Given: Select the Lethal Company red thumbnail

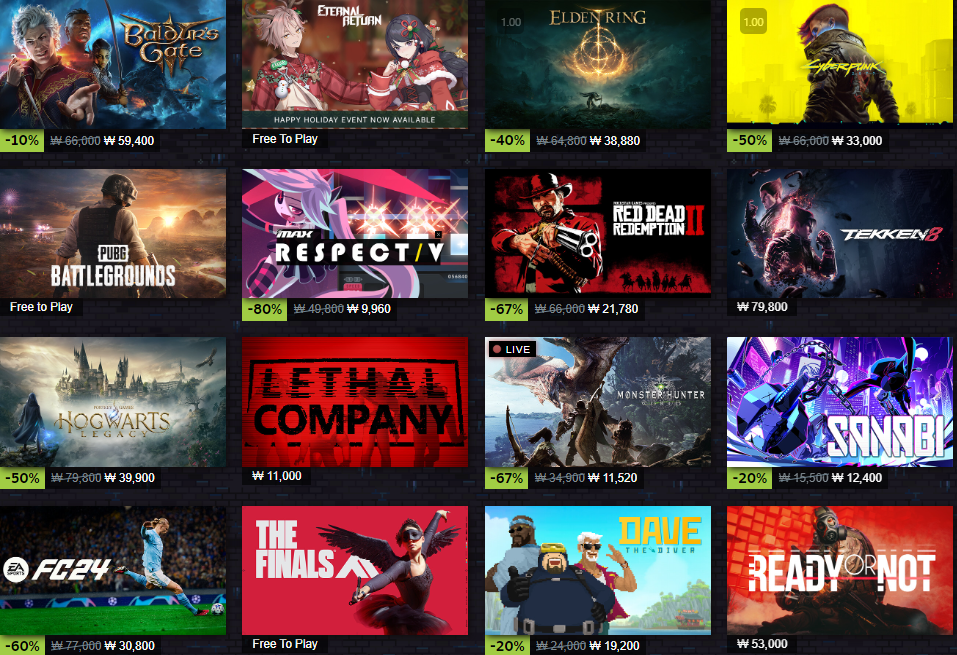Looking at the screenshot, I should coord(355,402).
